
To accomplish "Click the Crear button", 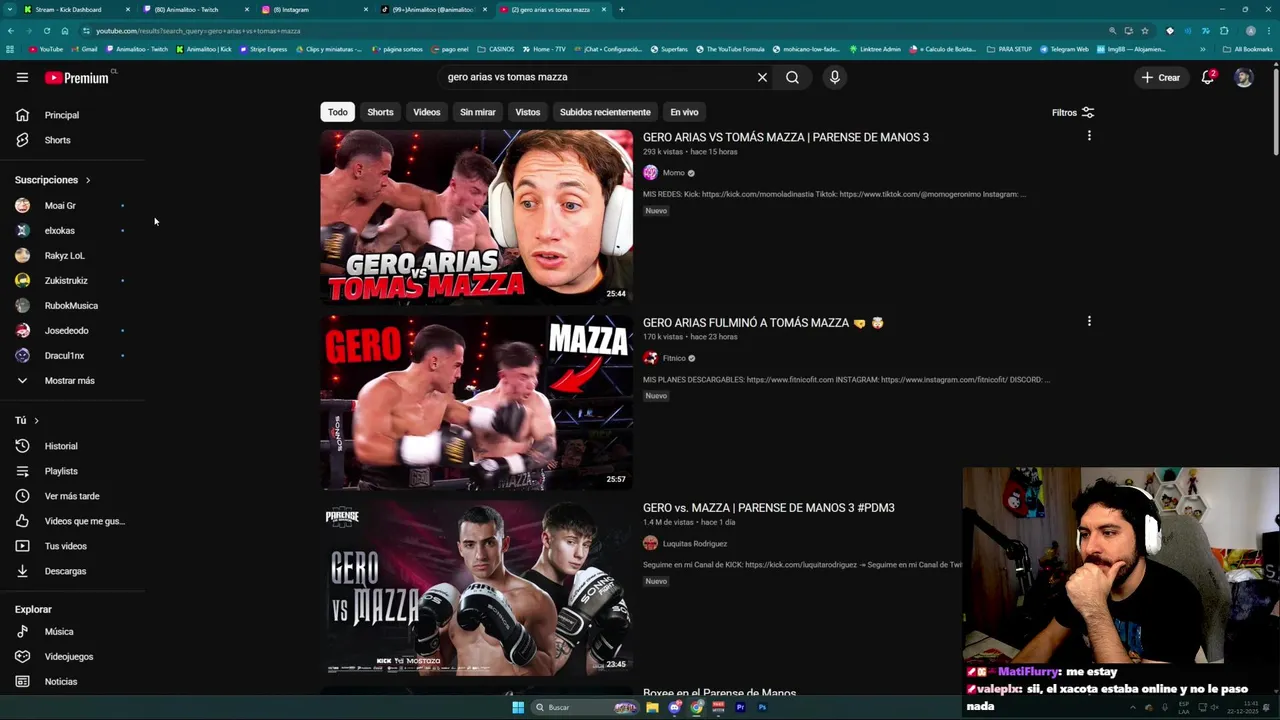I will point(1161,77).
